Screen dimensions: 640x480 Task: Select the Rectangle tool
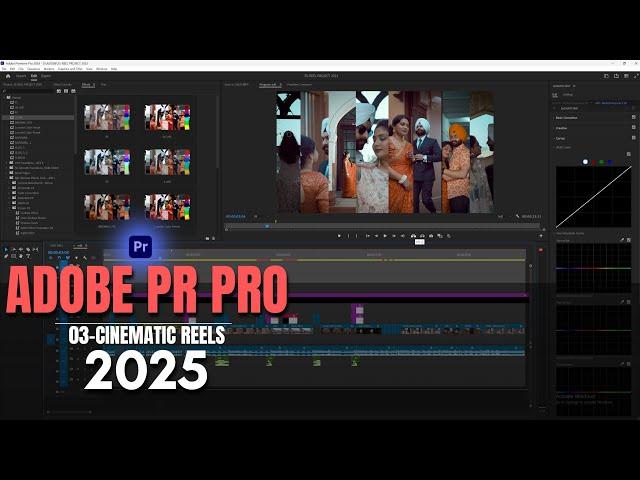tap(13, 256)
